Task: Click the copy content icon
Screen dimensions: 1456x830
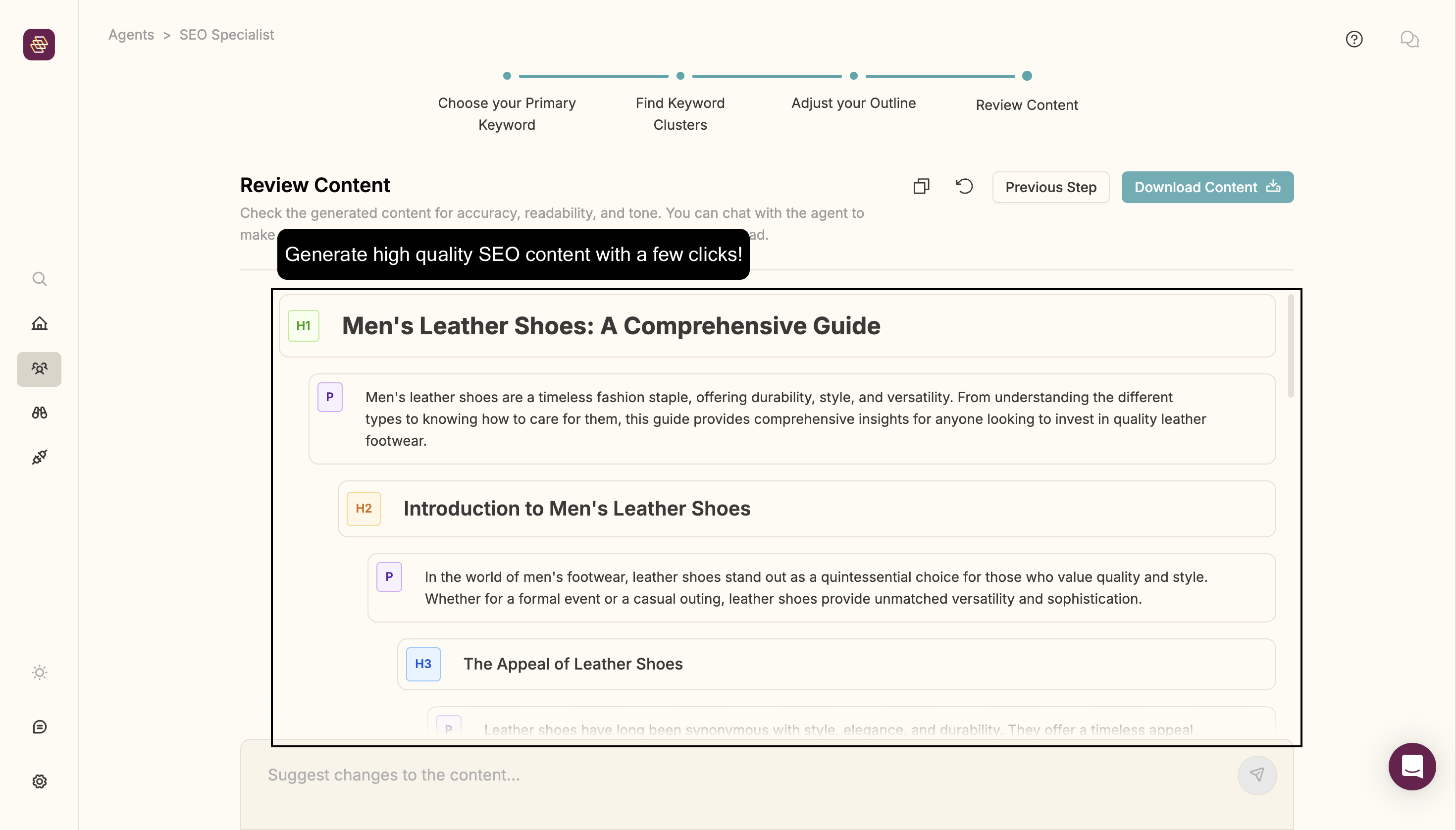Action: tap(921, 186)
